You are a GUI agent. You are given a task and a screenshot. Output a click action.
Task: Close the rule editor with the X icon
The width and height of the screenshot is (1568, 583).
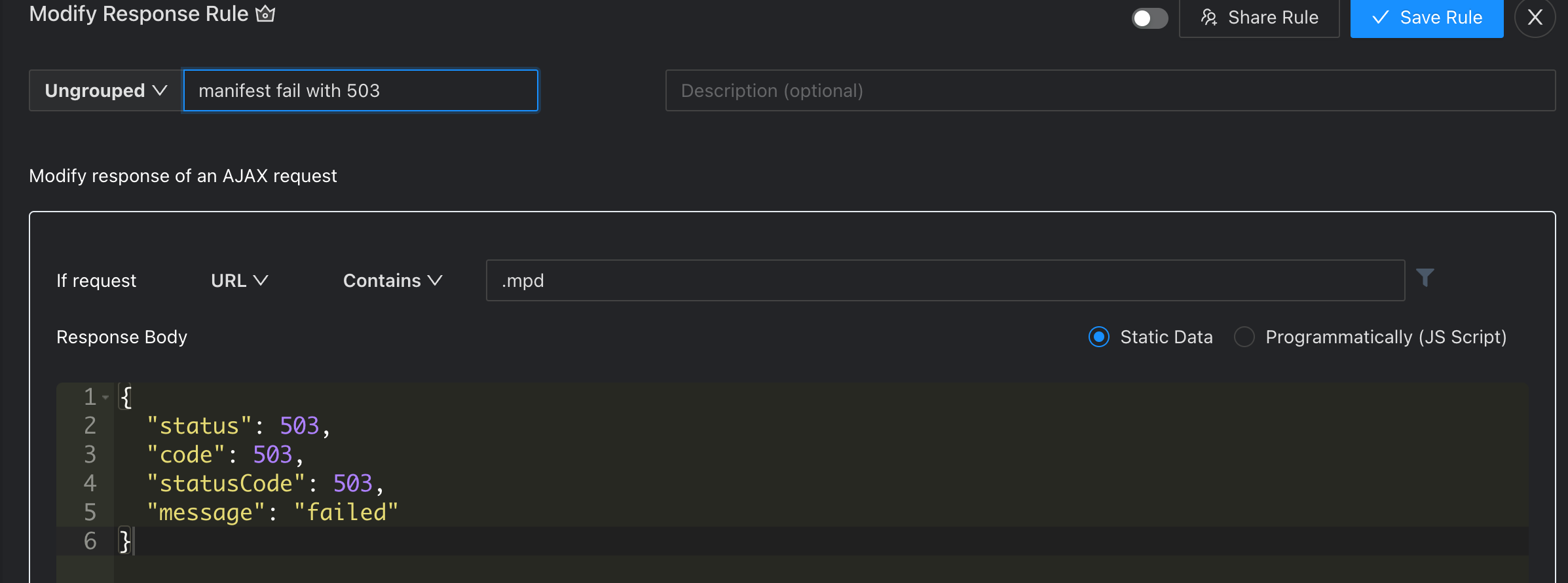[1535, 18]
